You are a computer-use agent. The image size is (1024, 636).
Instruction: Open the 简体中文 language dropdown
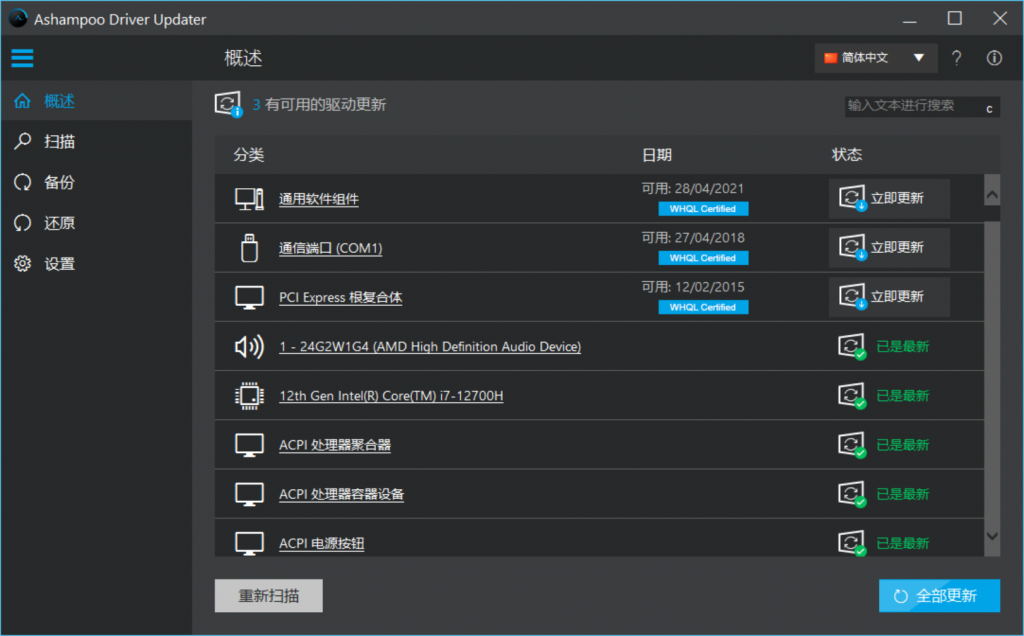[x=875, y=58]
